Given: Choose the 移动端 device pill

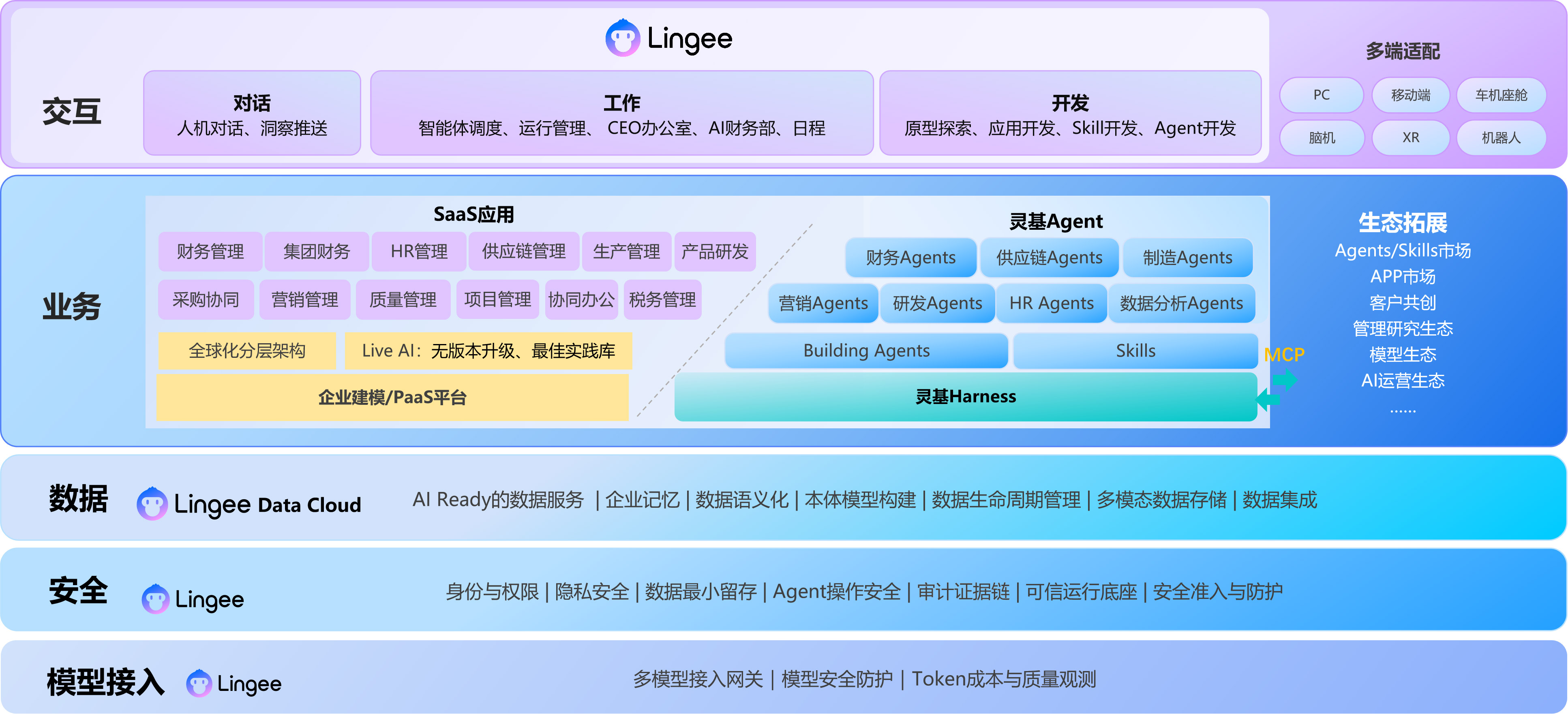Looking at the screenshot, I should pyautogui.click(x=1411, y=95).
